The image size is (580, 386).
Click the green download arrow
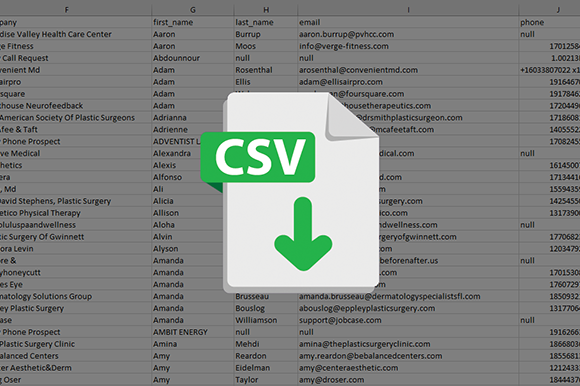pos(303,234)
